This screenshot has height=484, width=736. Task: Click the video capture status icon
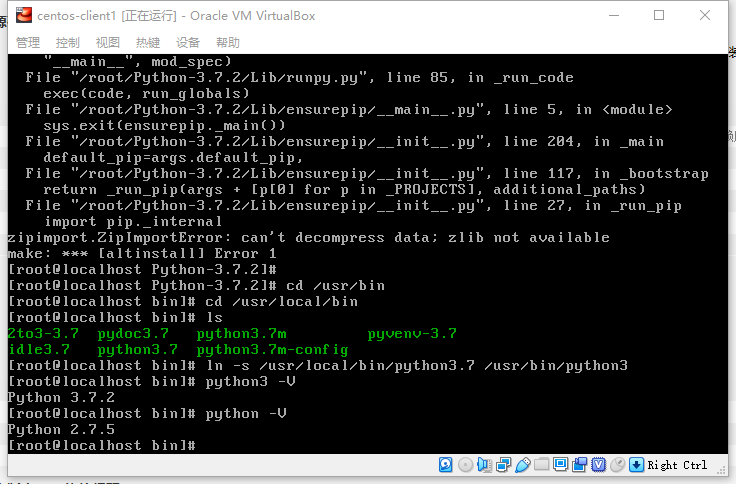coord(580,465)
